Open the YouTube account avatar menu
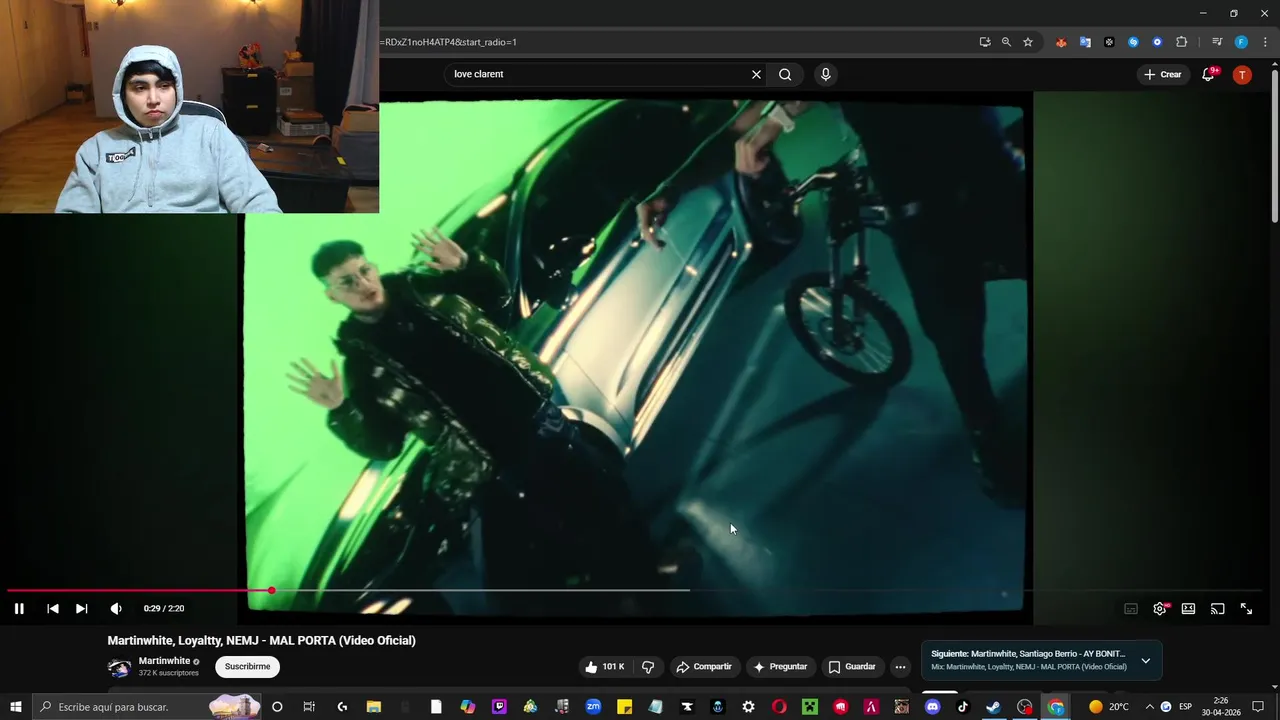This screenshot has height=720, width=1280. point(1242,74)
